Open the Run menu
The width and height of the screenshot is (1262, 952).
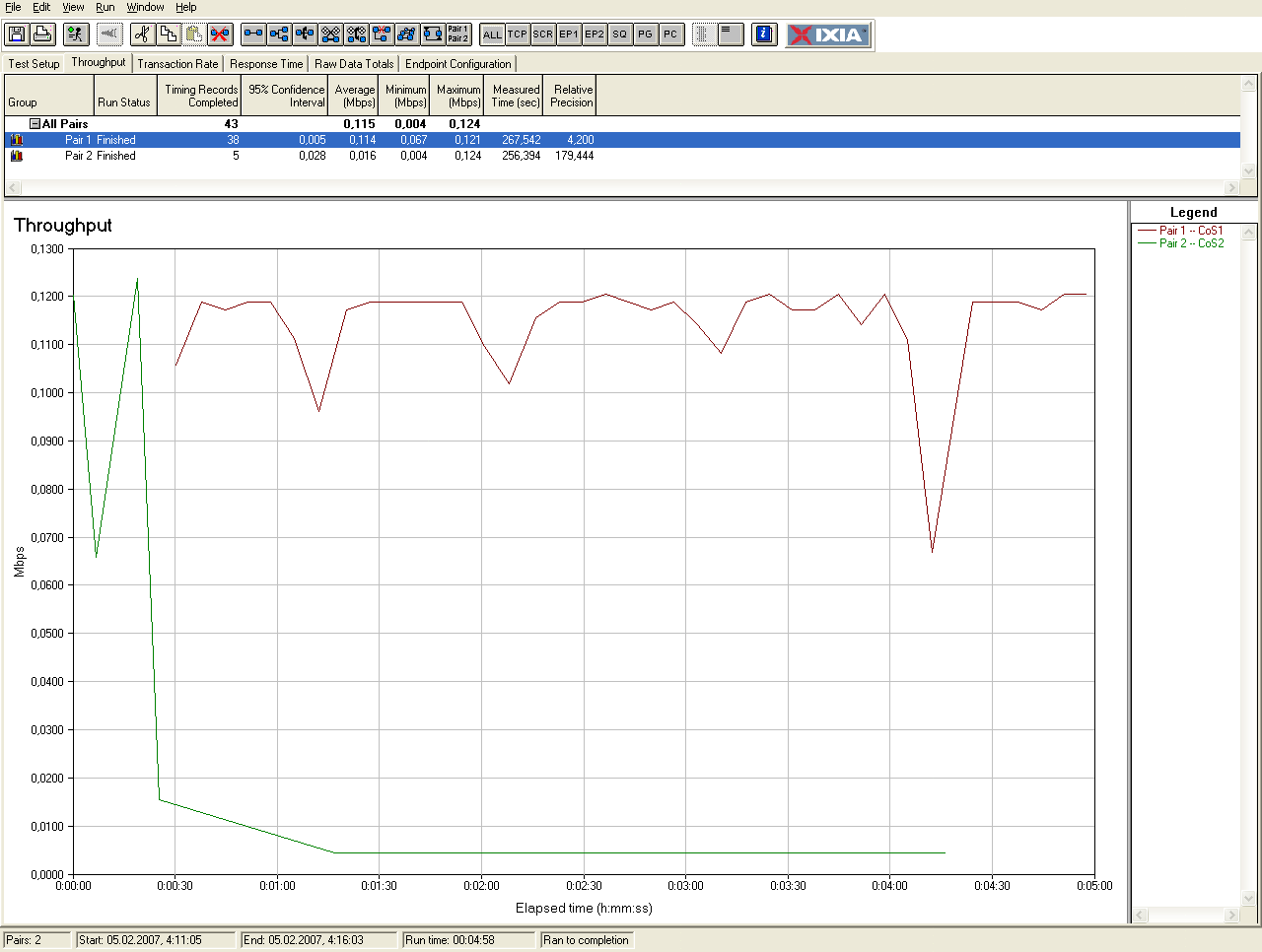tap(105, 7)
